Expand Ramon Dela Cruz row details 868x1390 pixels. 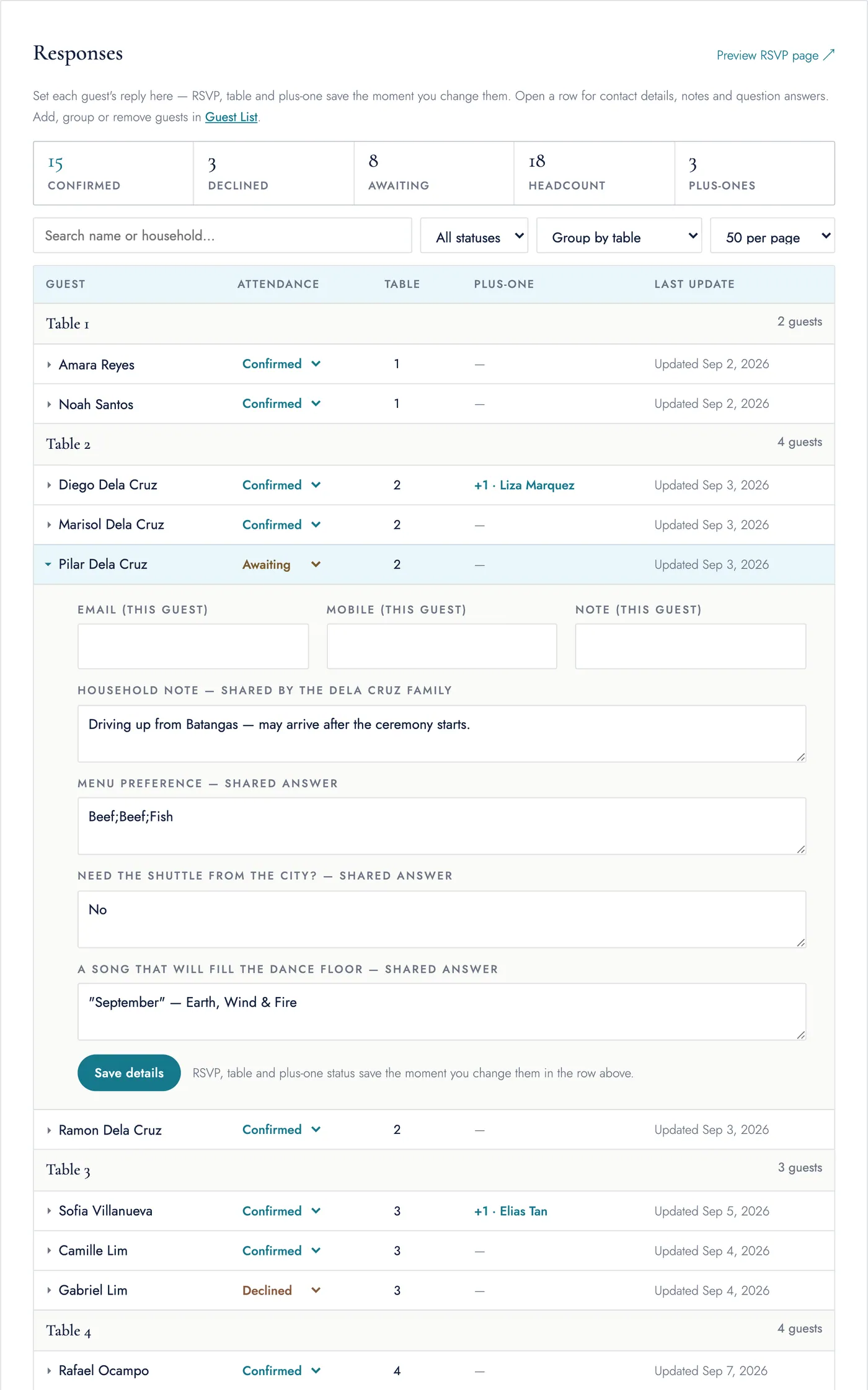point(49,1130)
